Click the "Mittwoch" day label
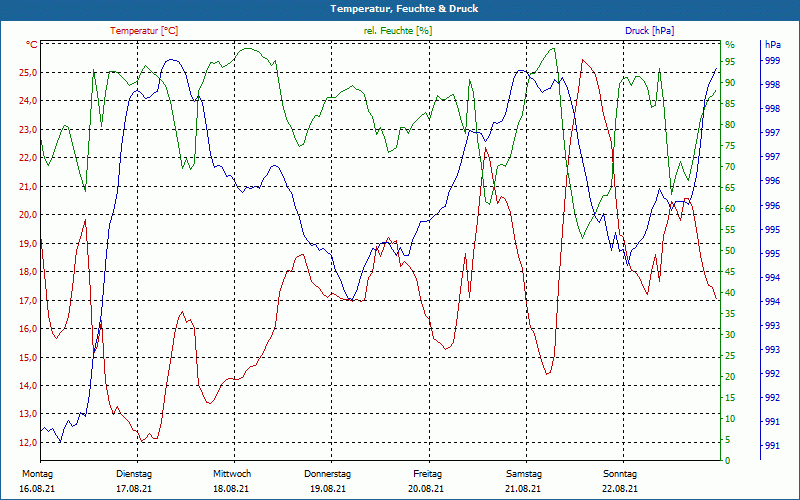The image size is (800, 500). [x=232, y=473]
